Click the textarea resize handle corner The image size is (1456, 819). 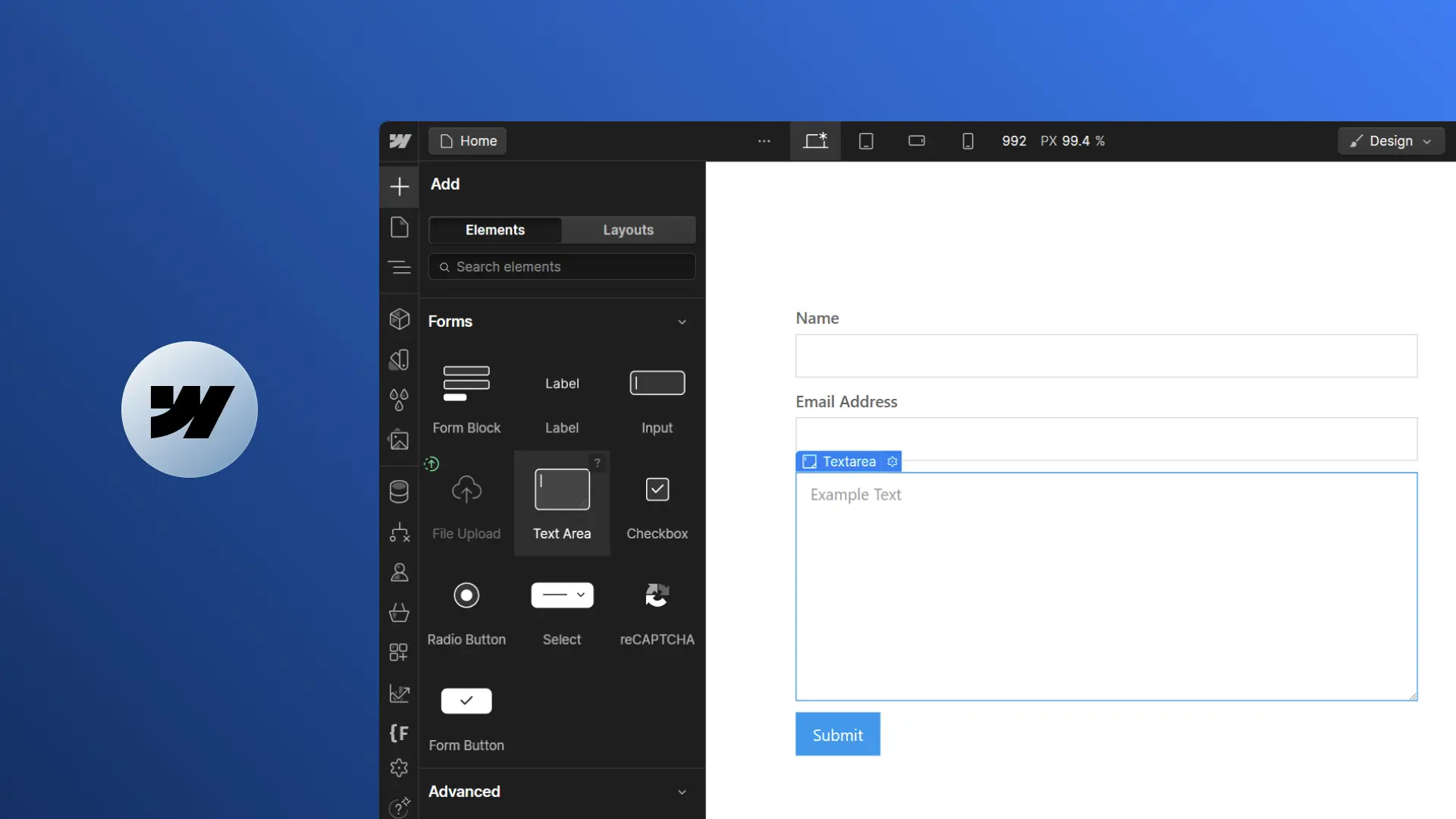coord(1413,696)
